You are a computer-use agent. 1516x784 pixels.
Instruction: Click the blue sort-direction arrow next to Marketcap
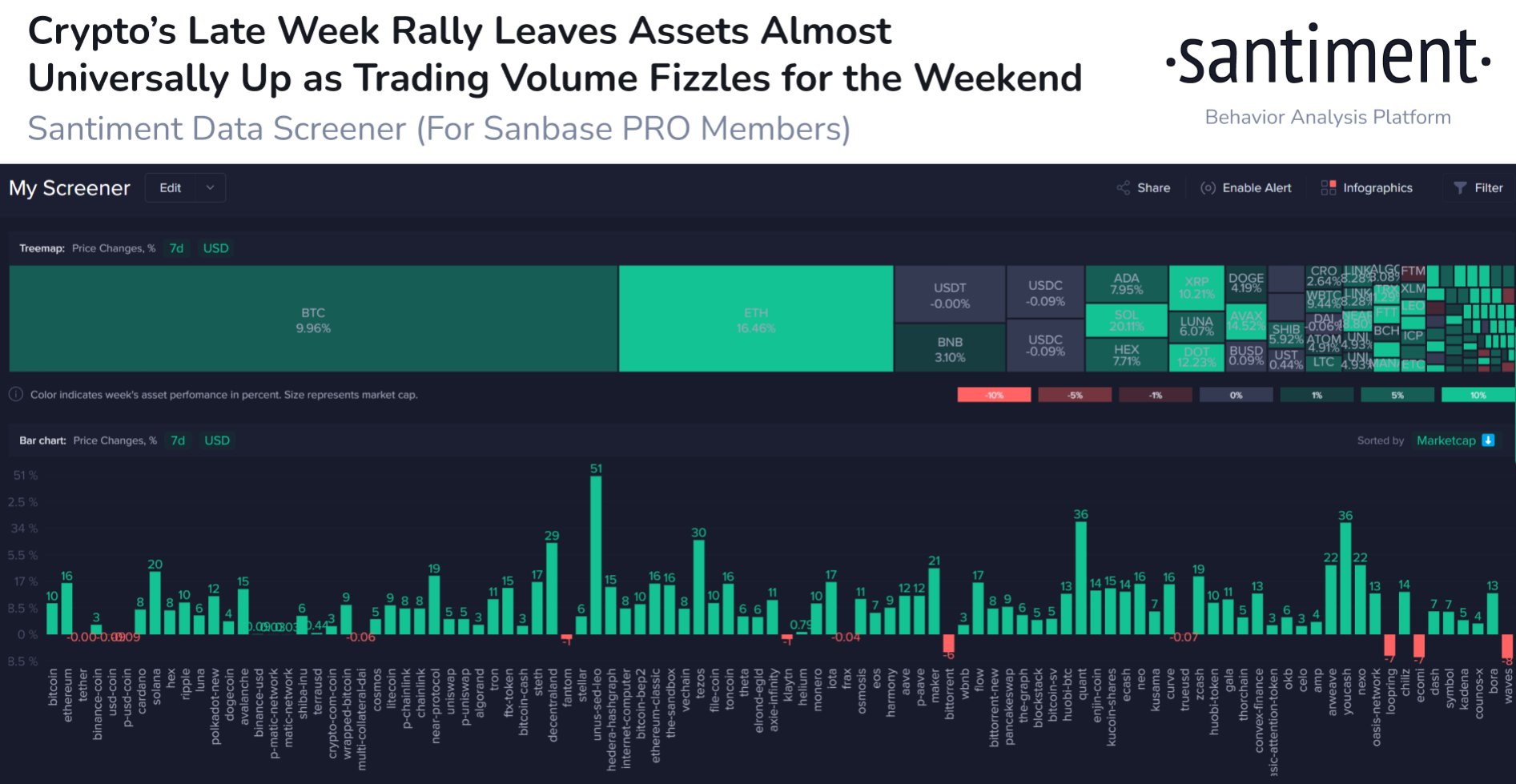click(1488, 440)
